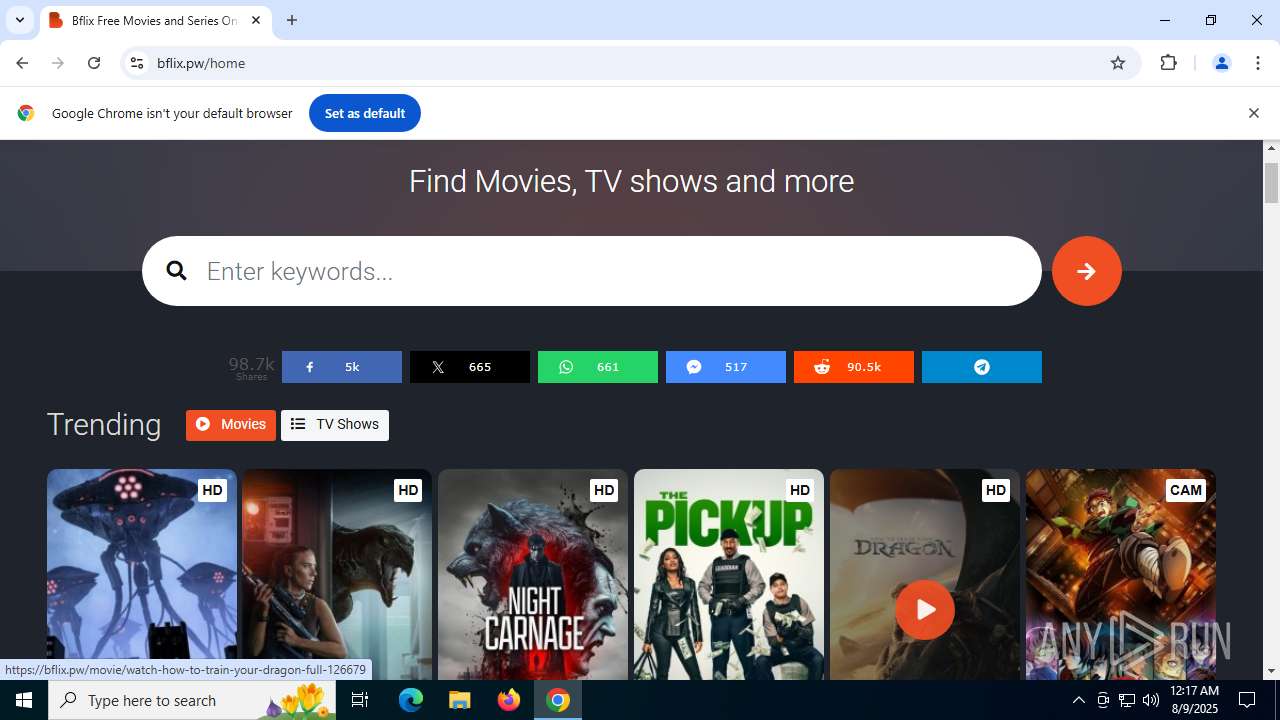Show hidden system tray icons
The image size is (1280, 720).
click(x=1079, y=700)
